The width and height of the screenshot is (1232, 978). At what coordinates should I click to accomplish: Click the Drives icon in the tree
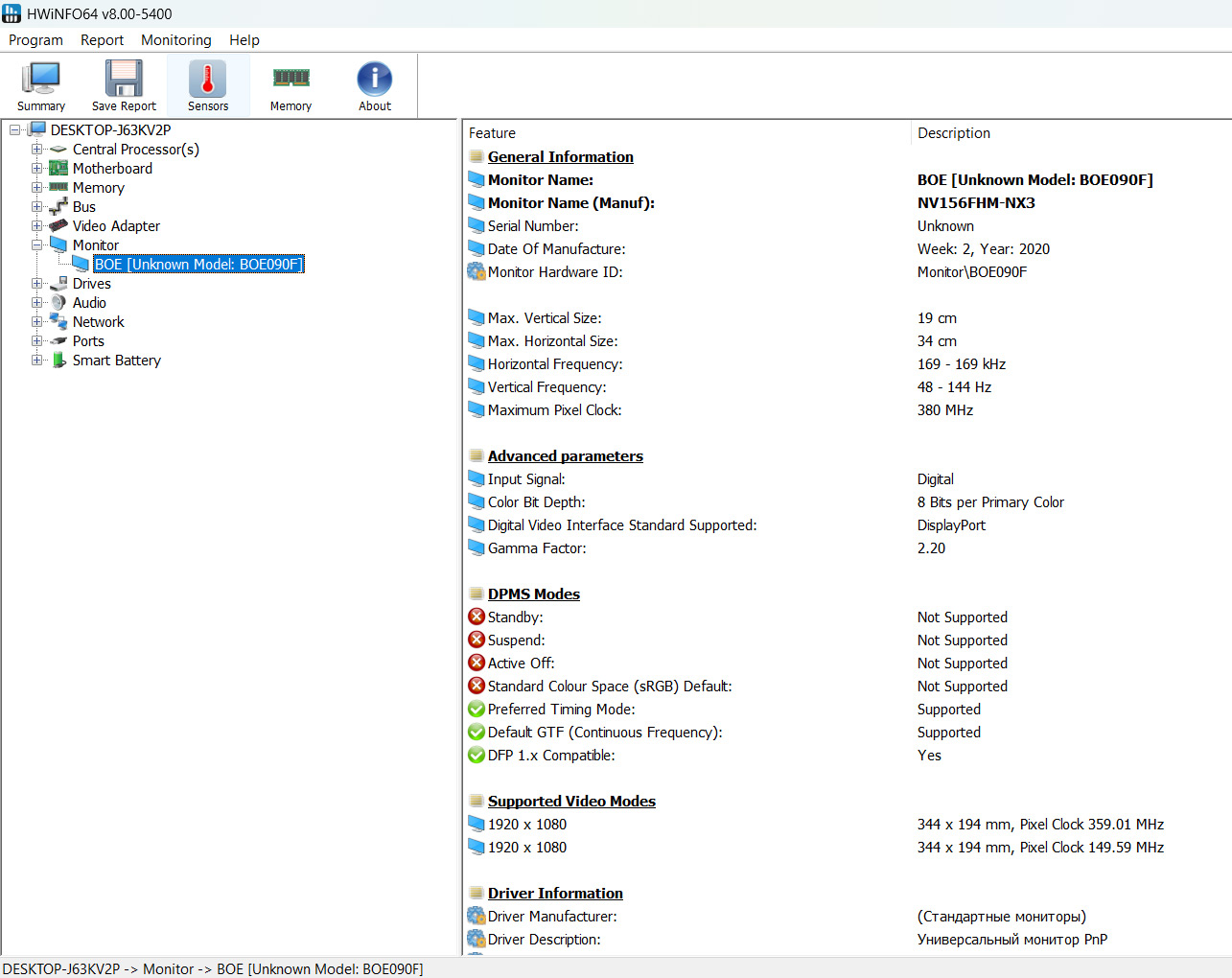coord(58,283)
